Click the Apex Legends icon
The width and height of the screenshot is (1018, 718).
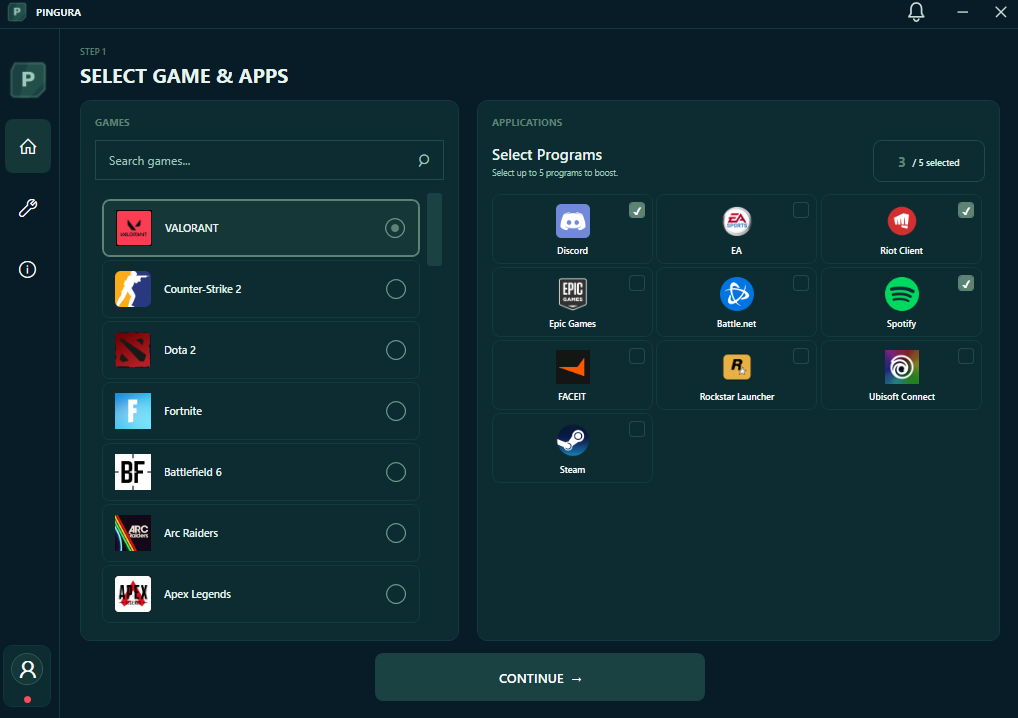[133, 594]
